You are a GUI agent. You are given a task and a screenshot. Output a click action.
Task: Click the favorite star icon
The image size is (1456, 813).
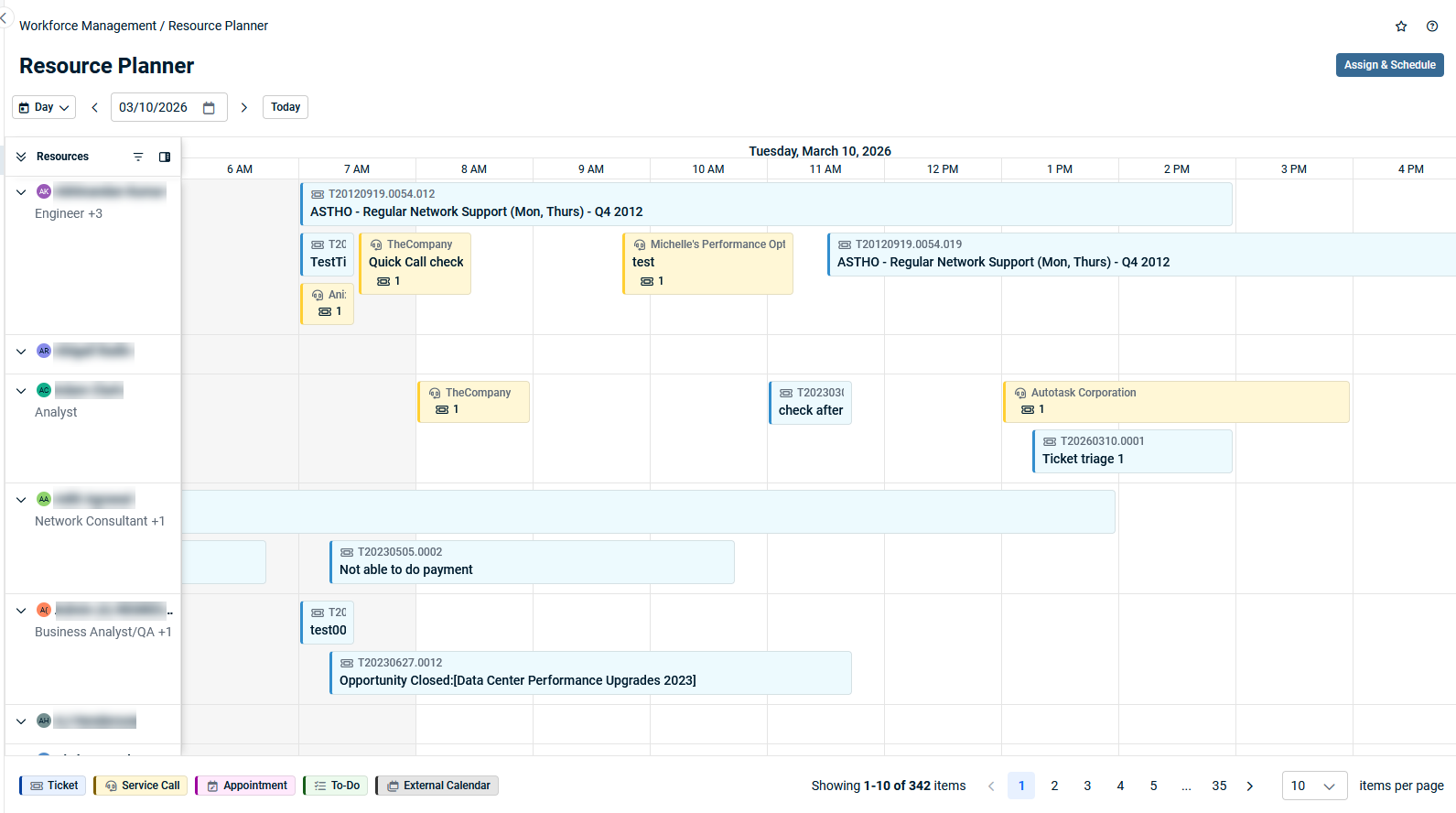tap(1400, 27)
